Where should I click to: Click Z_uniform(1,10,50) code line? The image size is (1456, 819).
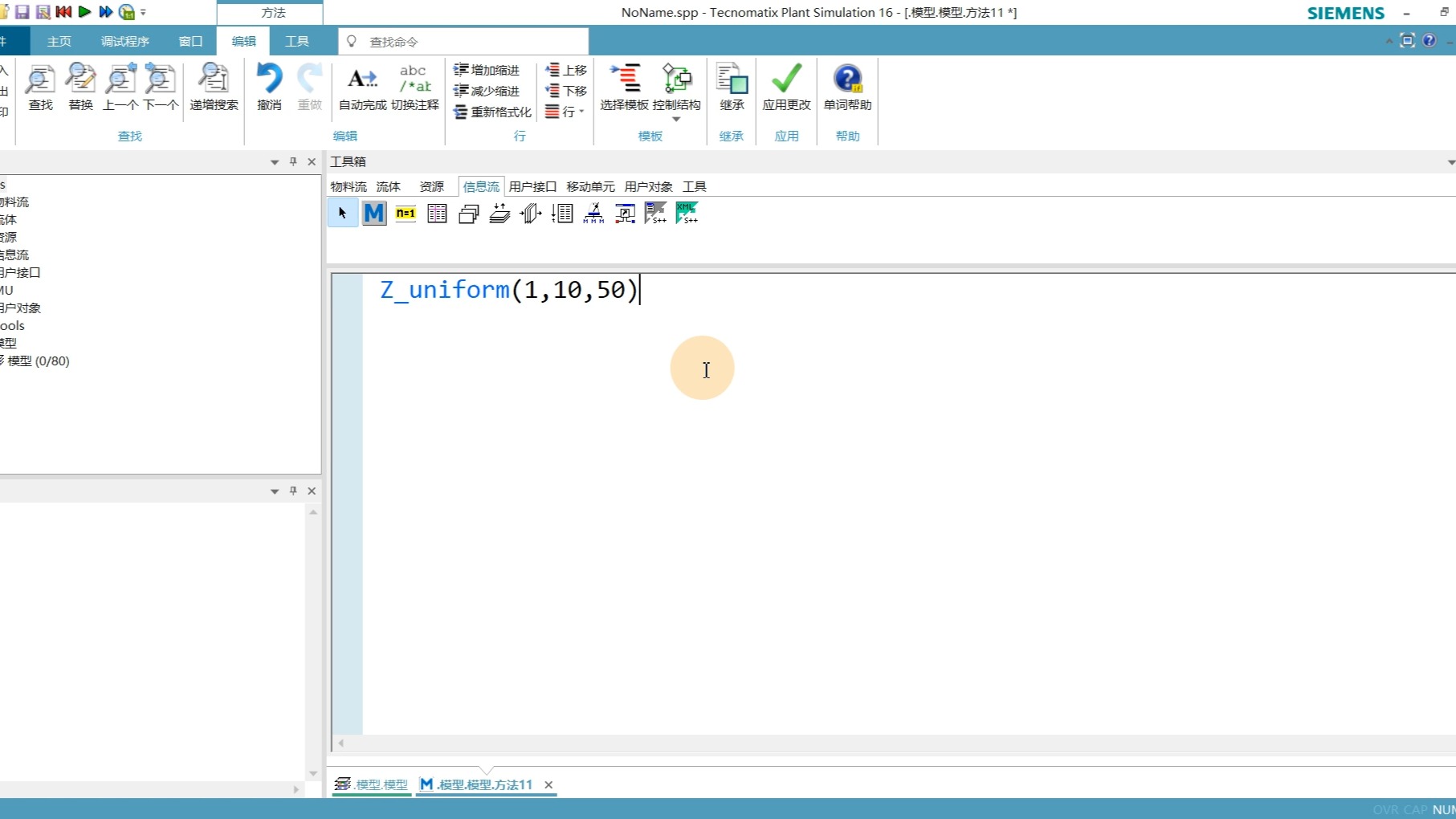point(508,289)
